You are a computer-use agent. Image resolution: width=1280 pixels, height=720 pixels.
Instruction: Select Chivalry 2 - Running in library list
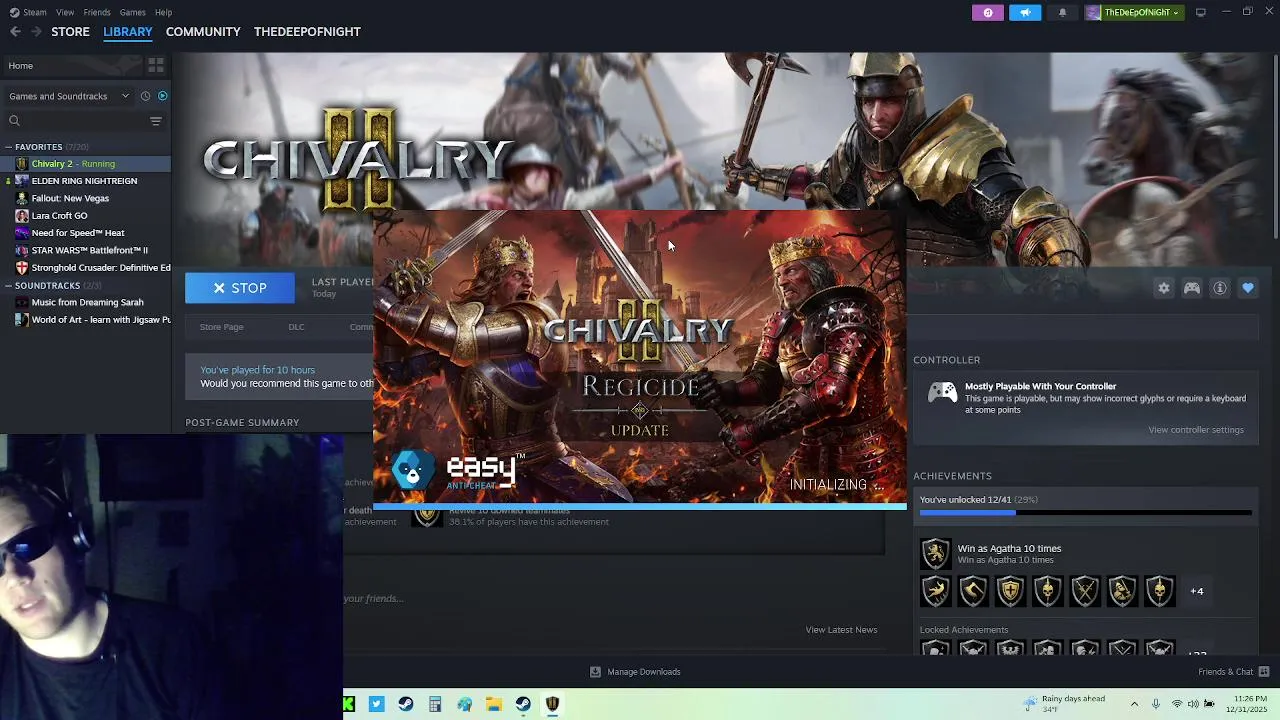tap(85, 164)
